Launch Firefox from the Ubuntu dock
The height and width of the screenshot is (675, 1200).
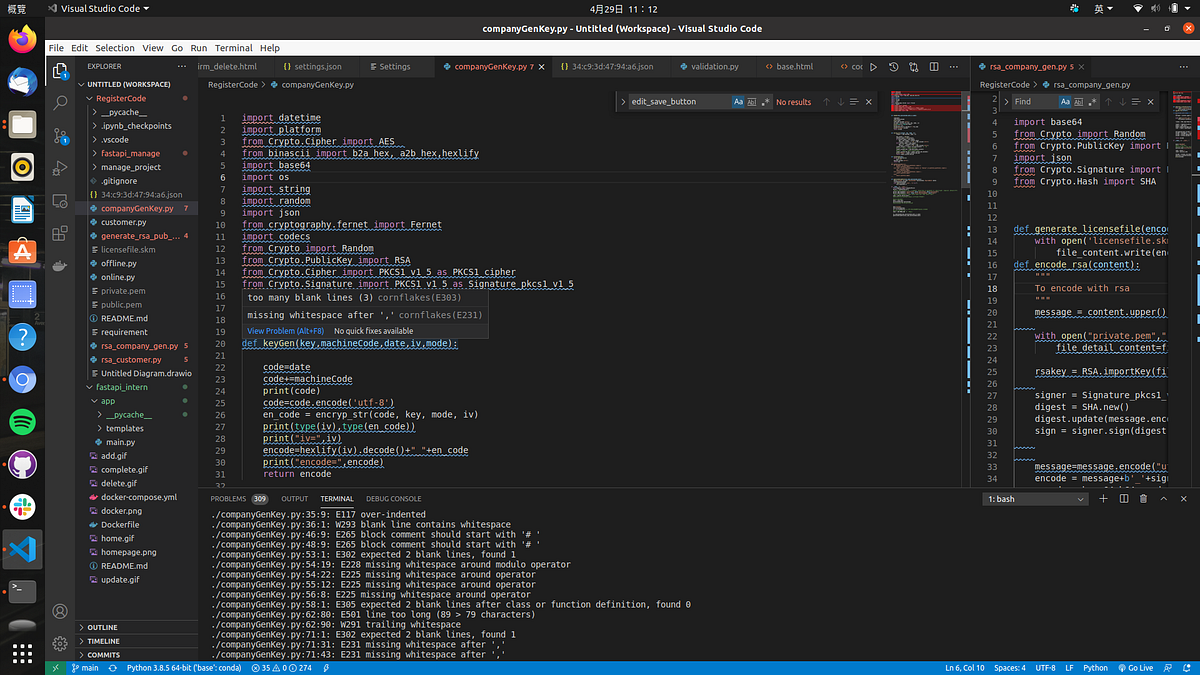pos(23,40)
